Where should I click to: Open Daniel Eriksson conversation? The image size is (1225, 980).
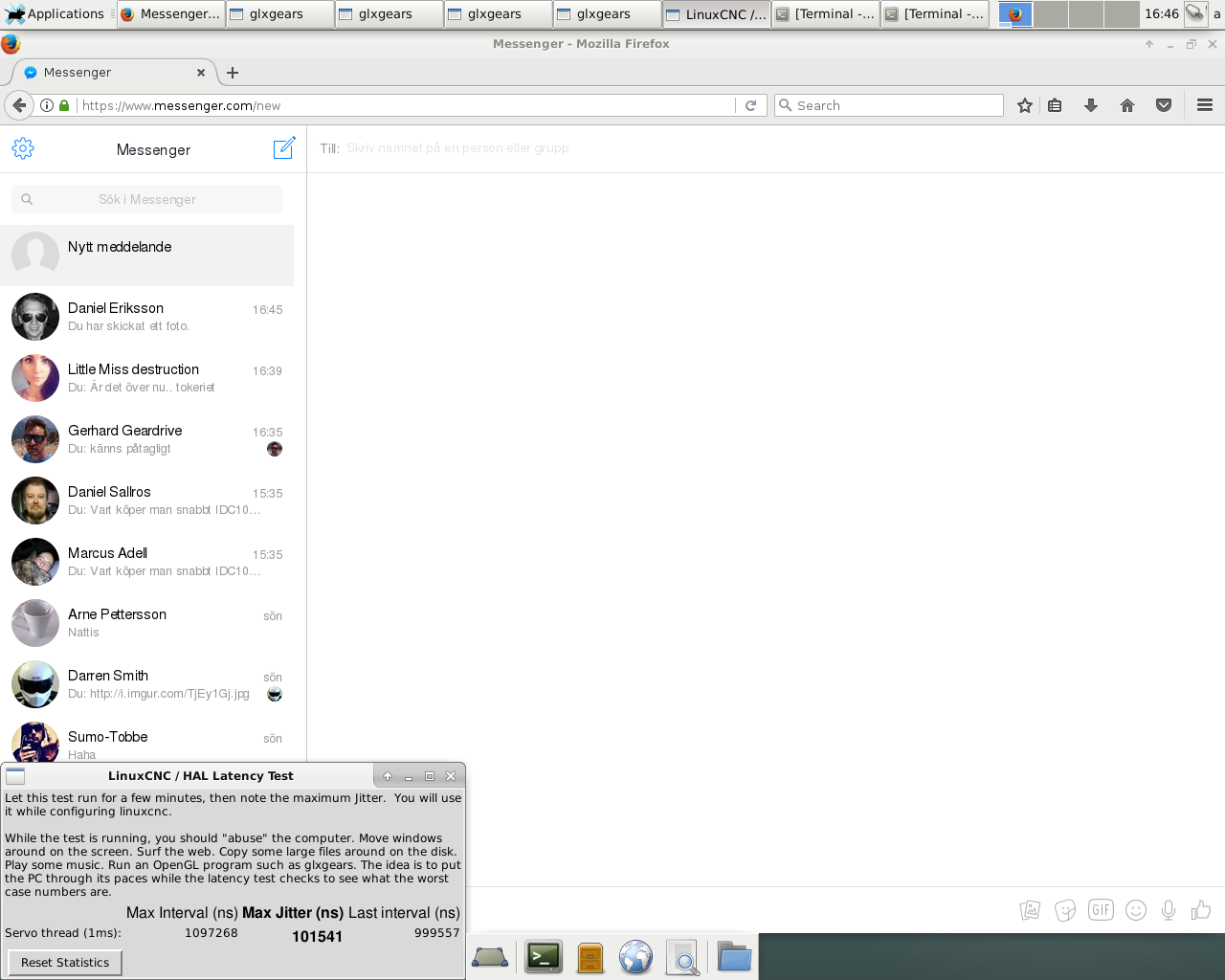click(147, 317)
